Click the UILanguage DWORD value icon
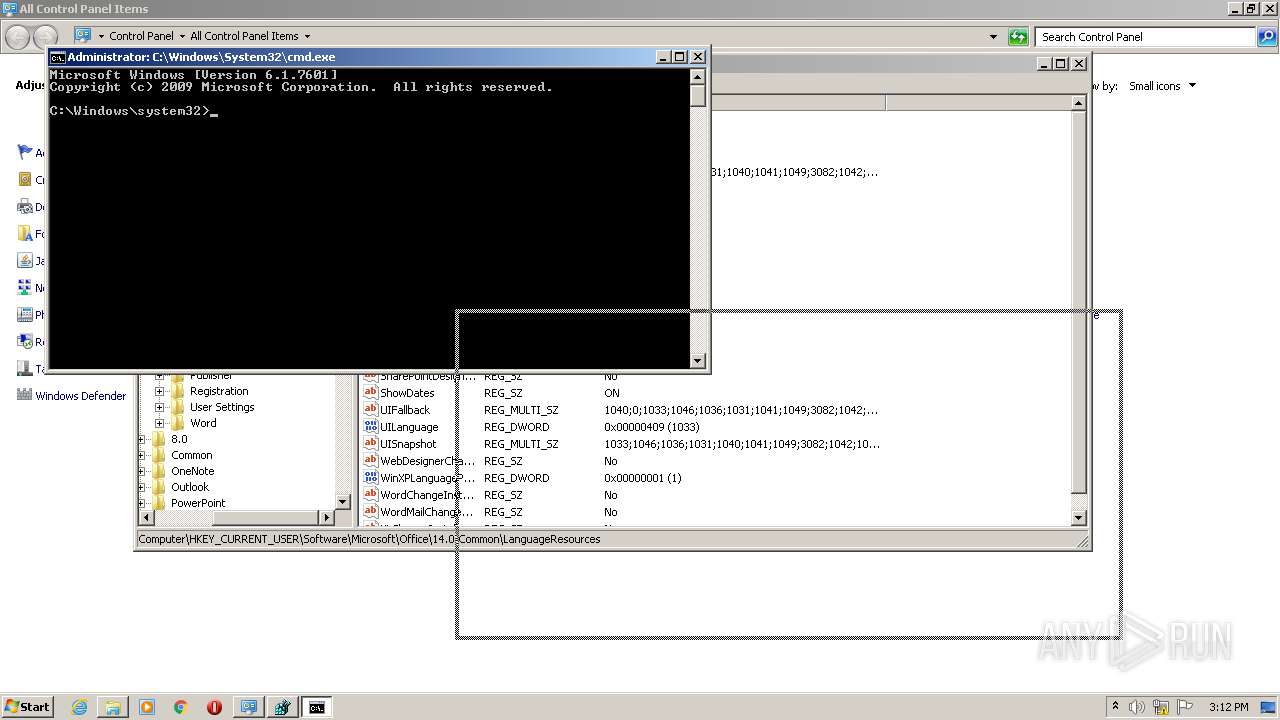The height and width of the screenshot is (720, 1280). pyautogui.click(x=370, y=427)
